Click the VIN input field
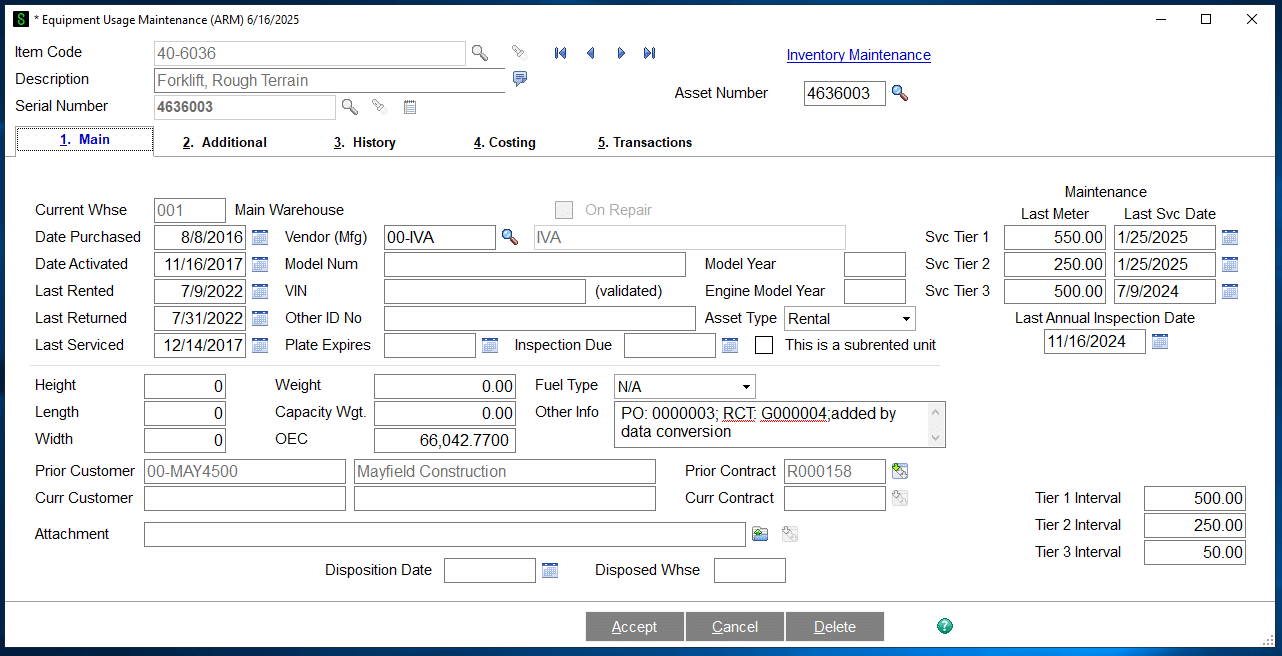 [485, 291]
